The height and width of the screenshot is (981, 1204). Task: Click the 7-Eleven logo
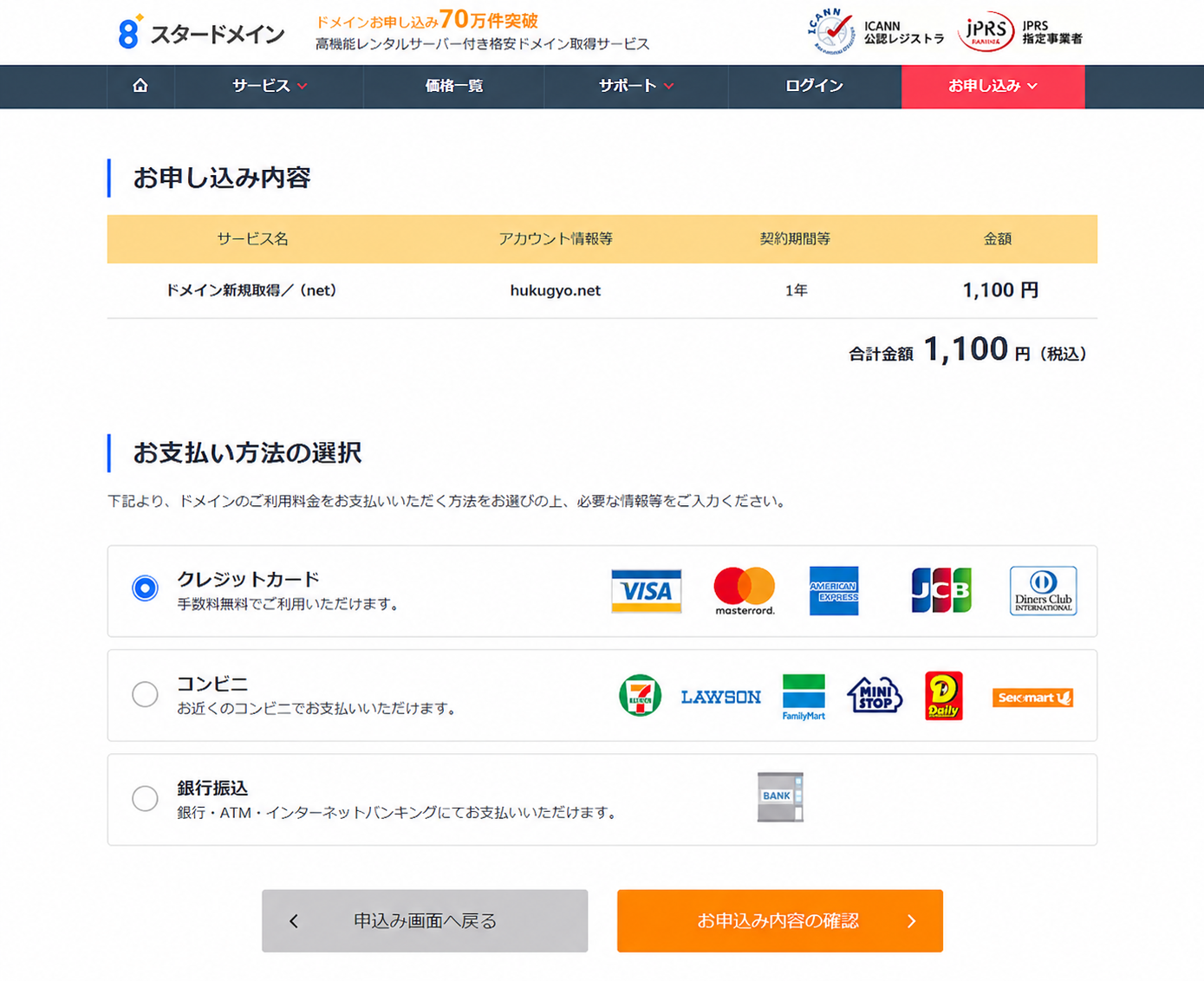[x=641, y=696]
